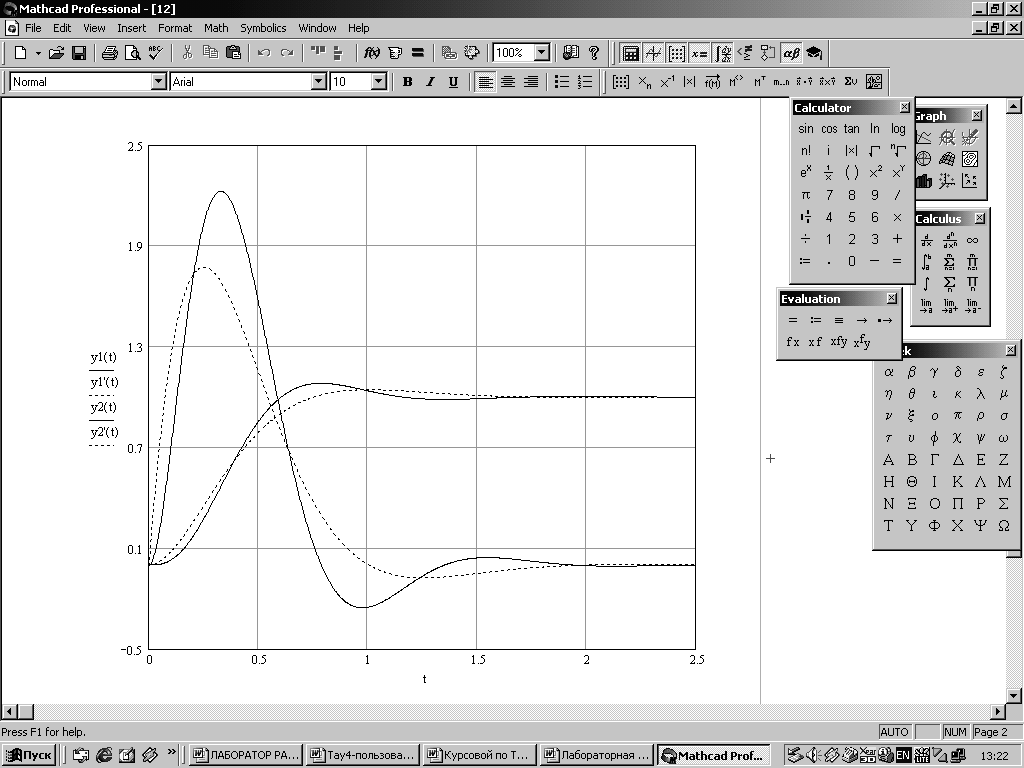Insert Greek letter alpha
This screenshot has height=768, width=1024.
coord(889,372)
